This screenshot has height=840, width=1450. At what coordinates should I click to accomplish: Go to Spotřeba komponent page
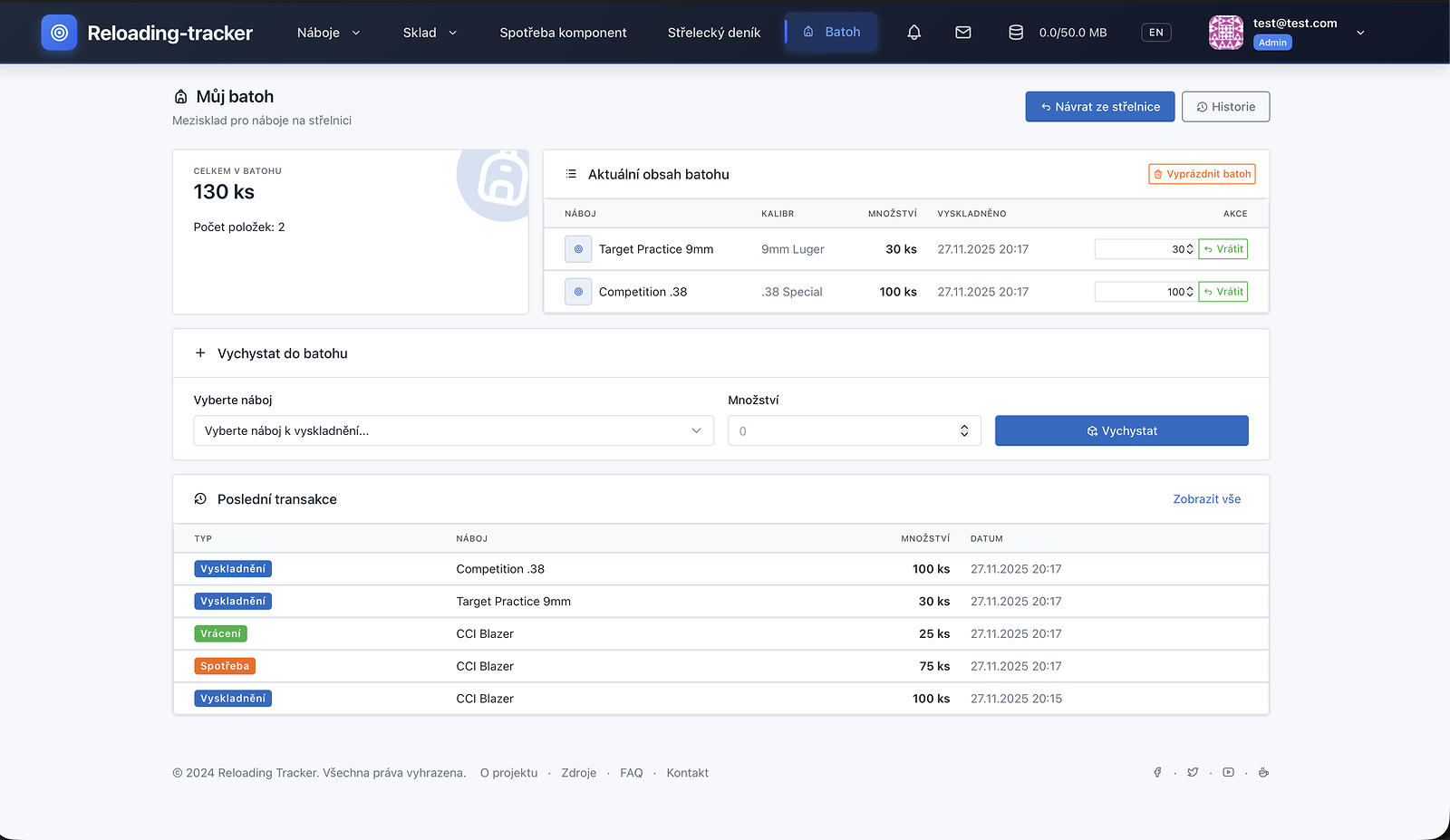click(563, 33)
